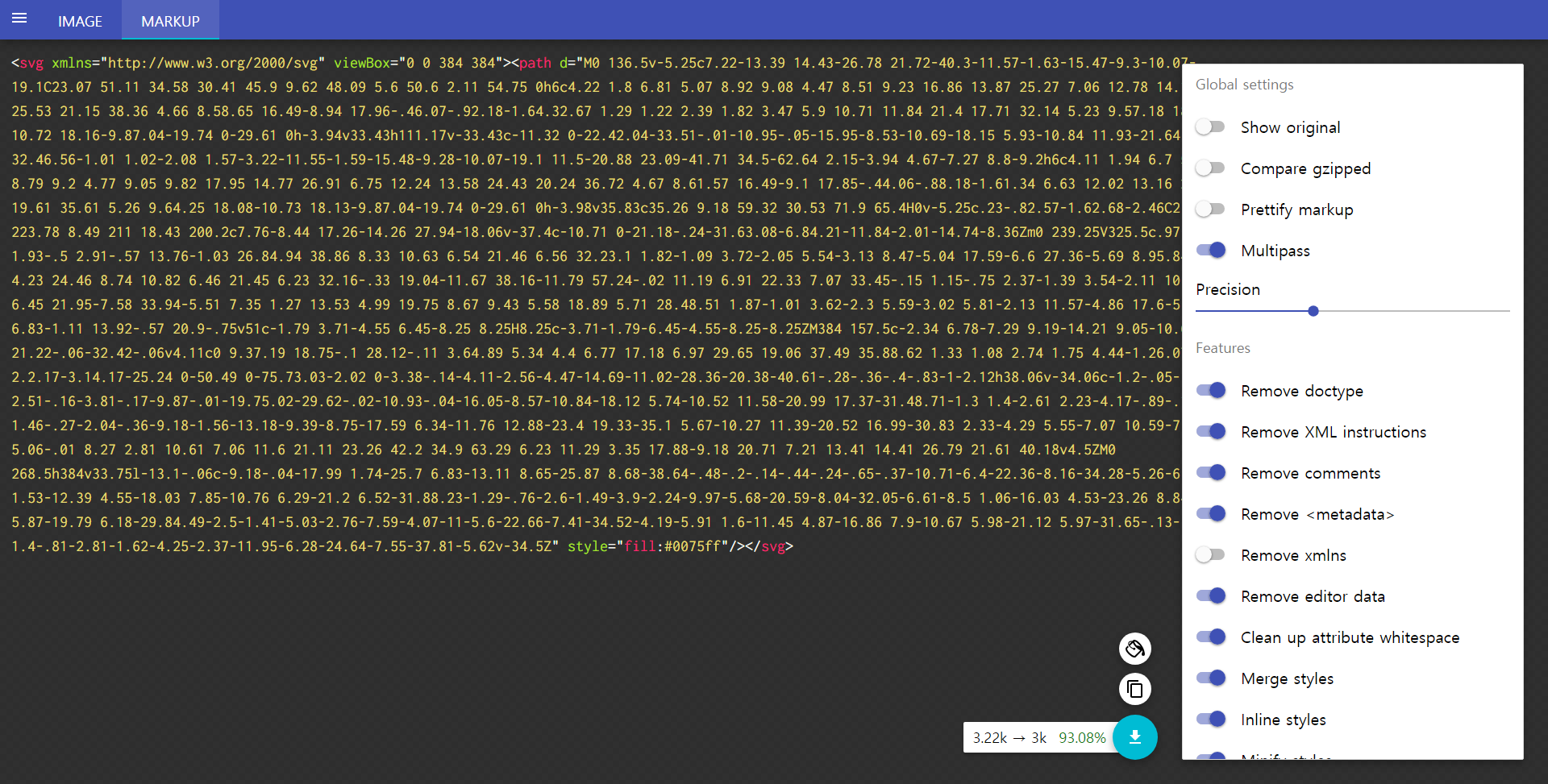The width and height of the screenshot is (1548, 784).
Task: Click the Features section heading
Action: click(1222, 348)
